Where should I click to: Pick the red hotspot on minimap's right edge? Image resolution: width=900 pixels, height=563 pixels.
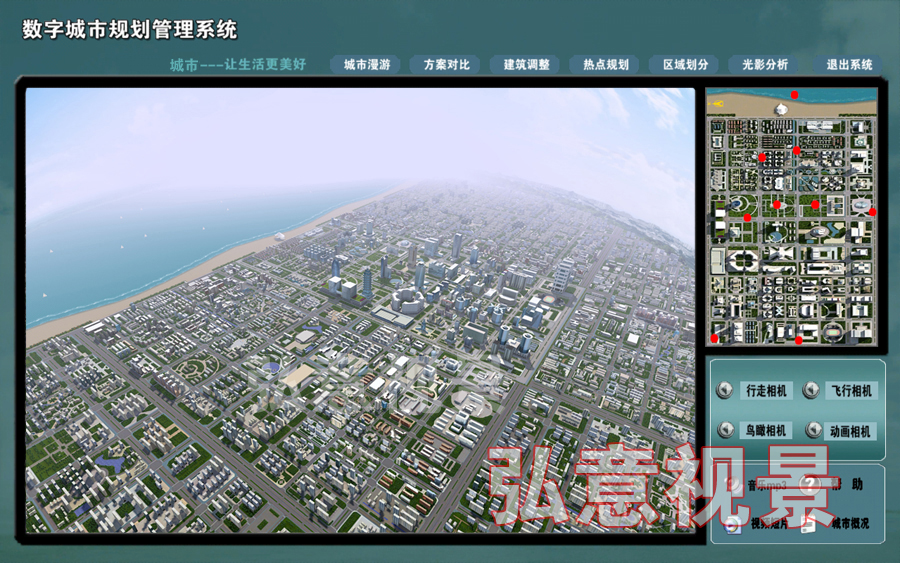coord(873,211)
